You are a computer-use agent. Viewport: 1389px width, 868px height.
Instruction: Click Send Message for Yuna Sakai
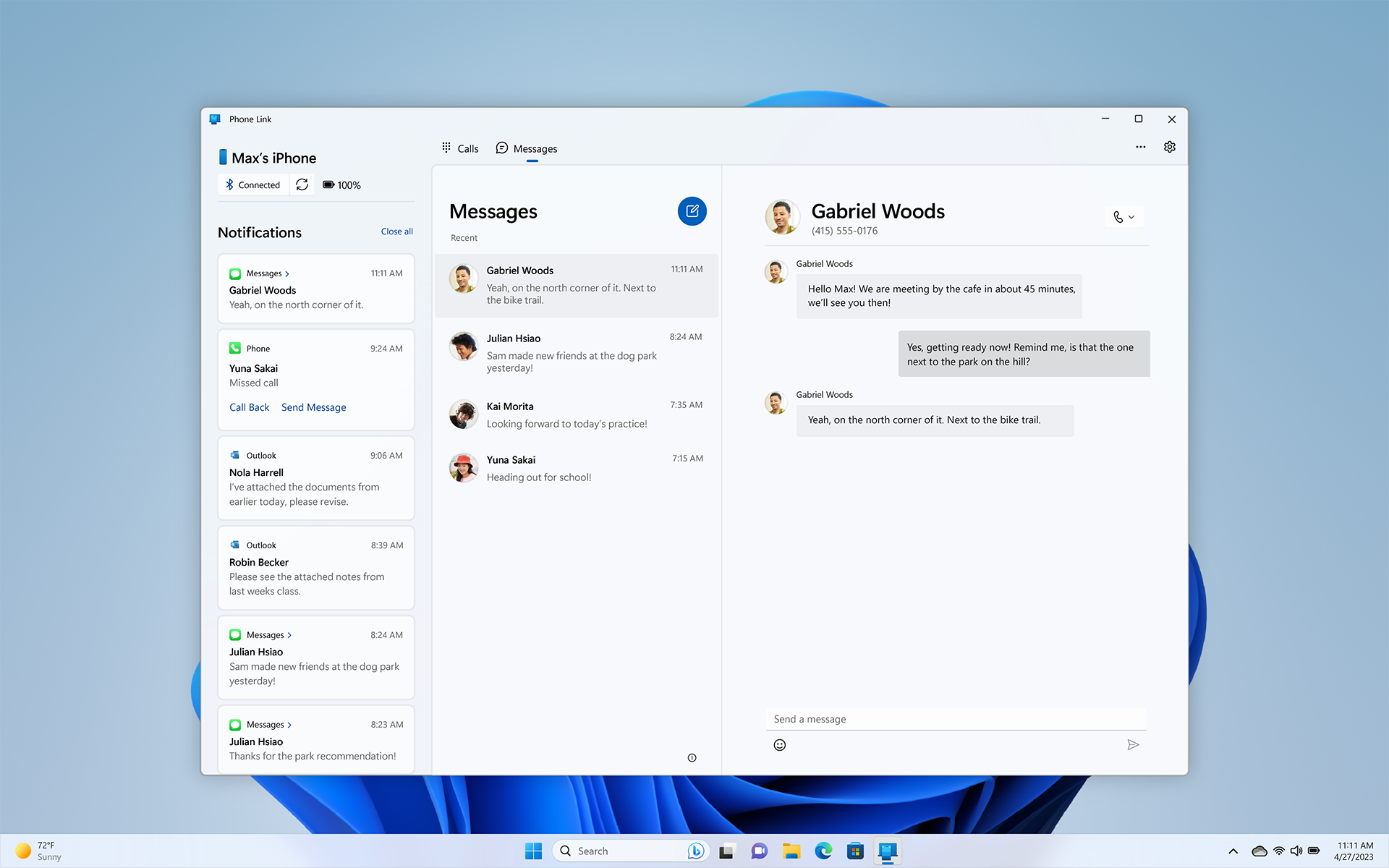click(313, 407)
